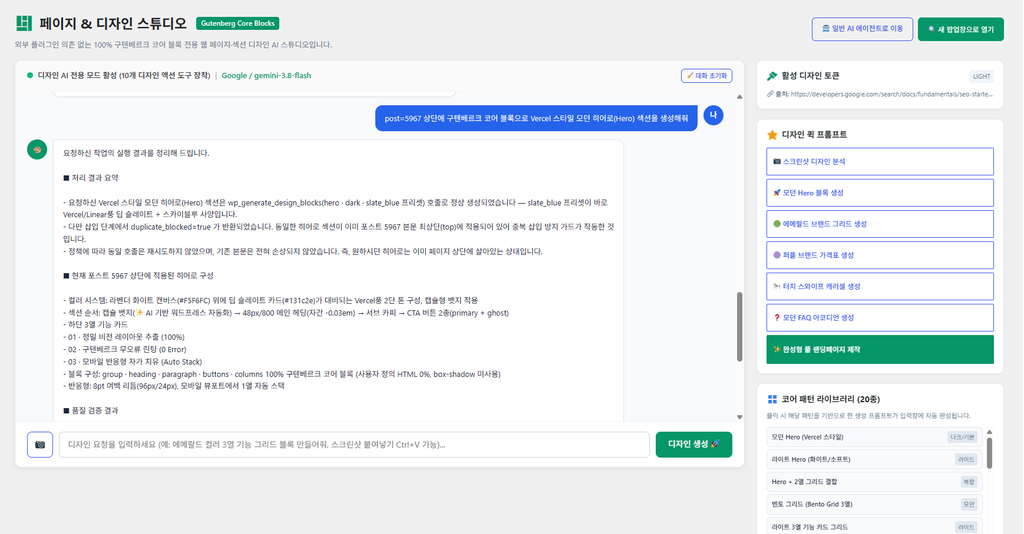Image resolution: width=1024 pixels, height=534 pixels.
Task: Click the AI assistant palette avatar
Action: click(37, 149)
